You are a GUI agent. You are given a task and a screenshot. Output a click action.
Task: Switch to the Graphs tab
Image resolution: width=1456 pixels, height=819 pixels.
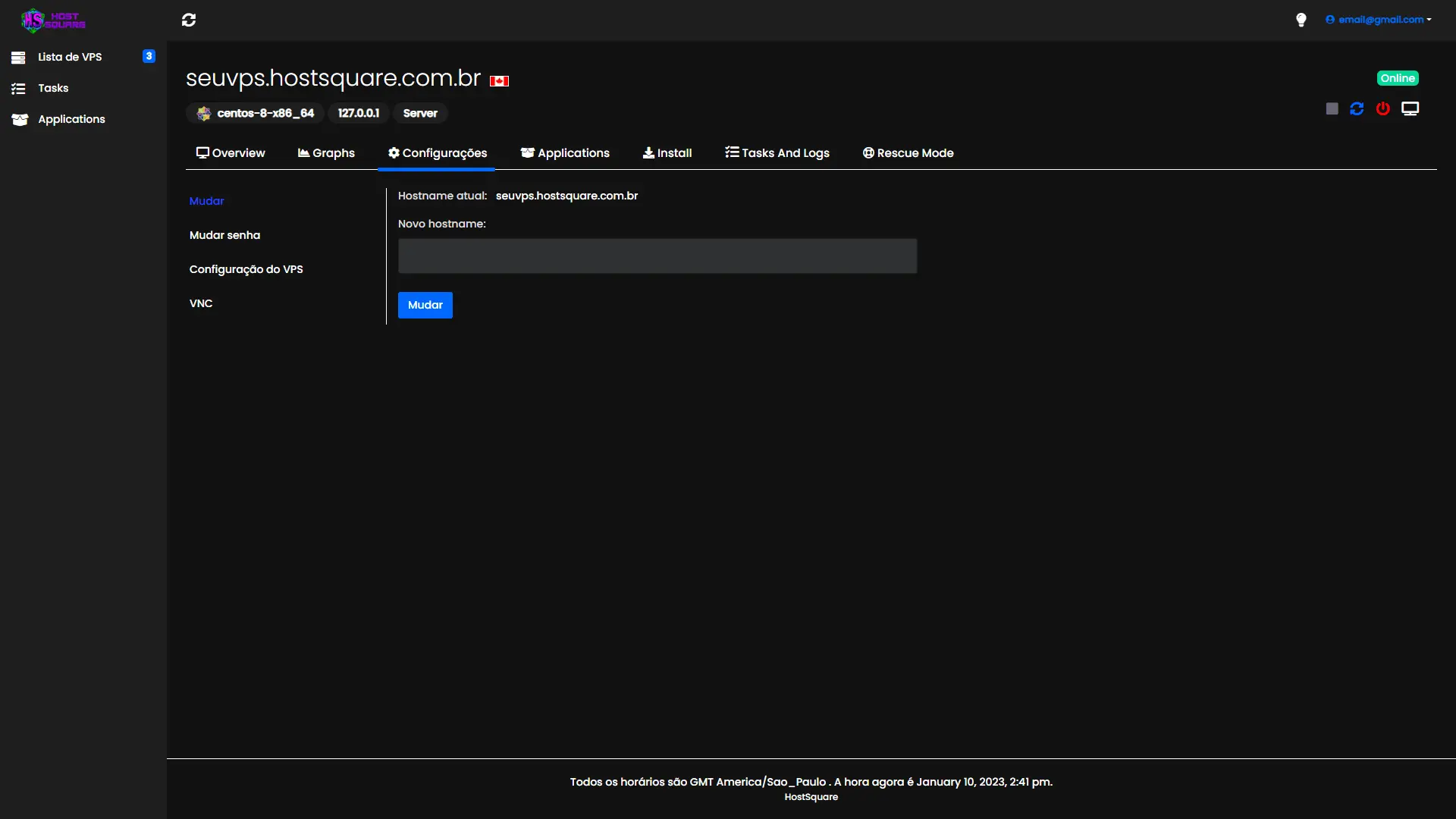click(326, 152)
